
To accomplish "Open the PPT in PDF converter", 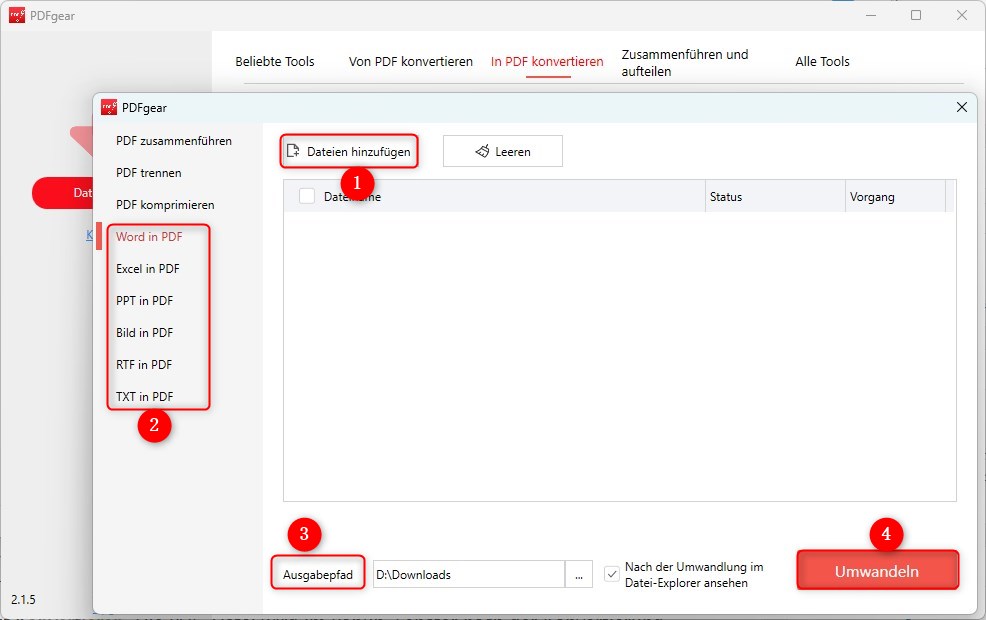I will pyautogui.click(x=144, y=301).
